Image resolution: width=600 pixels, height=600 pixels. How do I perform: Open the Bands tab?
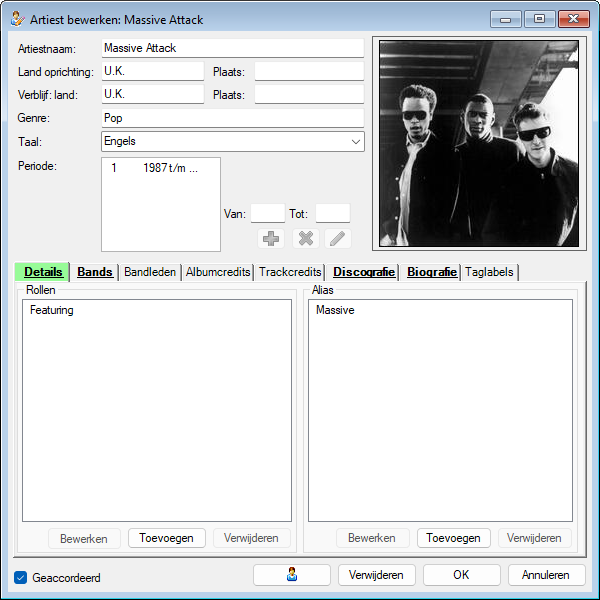[x=95, y=272]
